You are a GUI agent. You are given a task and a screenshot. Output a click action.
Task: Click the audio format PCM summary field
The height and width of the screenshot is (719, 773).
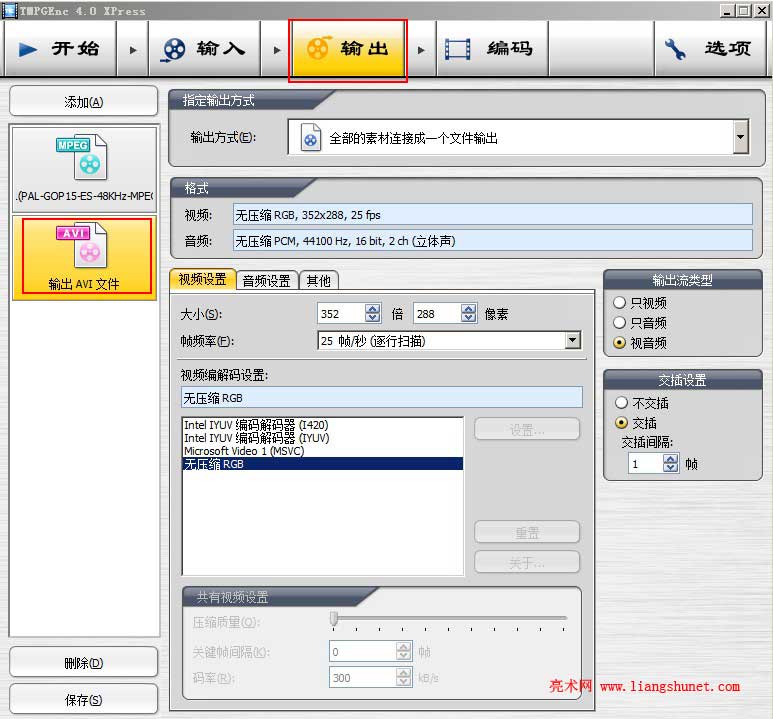[492, 241]
